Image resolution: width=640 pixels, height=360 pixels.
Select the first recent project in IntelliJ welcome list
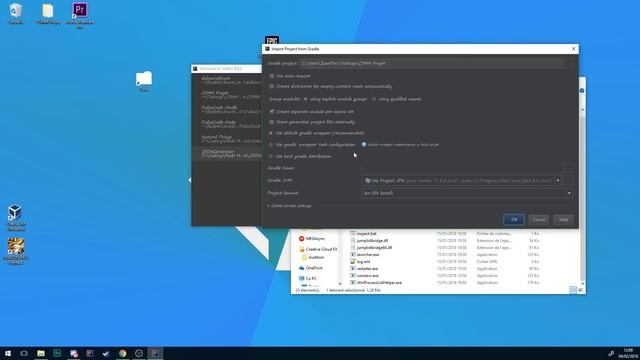click(227, 80)
